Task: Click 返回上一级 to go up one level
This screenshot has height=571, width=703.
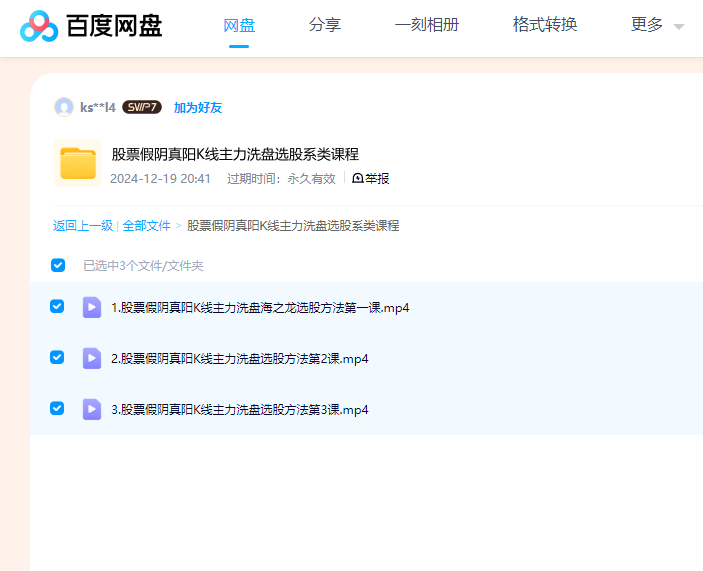Action: tap(83, 225)
